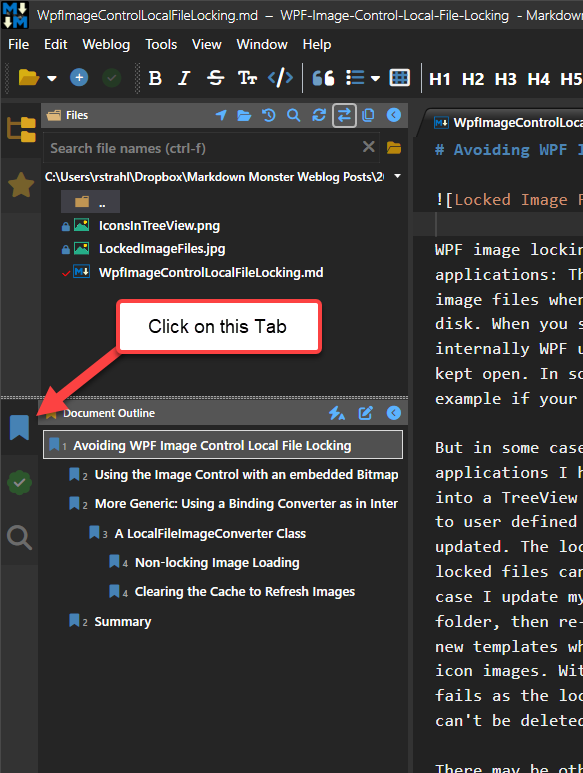Apply bold formatting
The image size is (583, 773).
point(155,78)
